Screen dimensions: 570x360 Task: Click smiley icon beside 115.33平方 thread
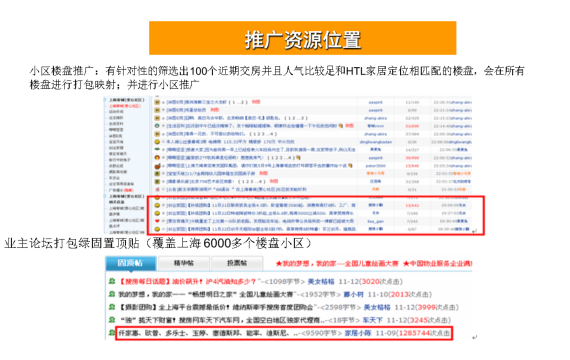point(157,141)
